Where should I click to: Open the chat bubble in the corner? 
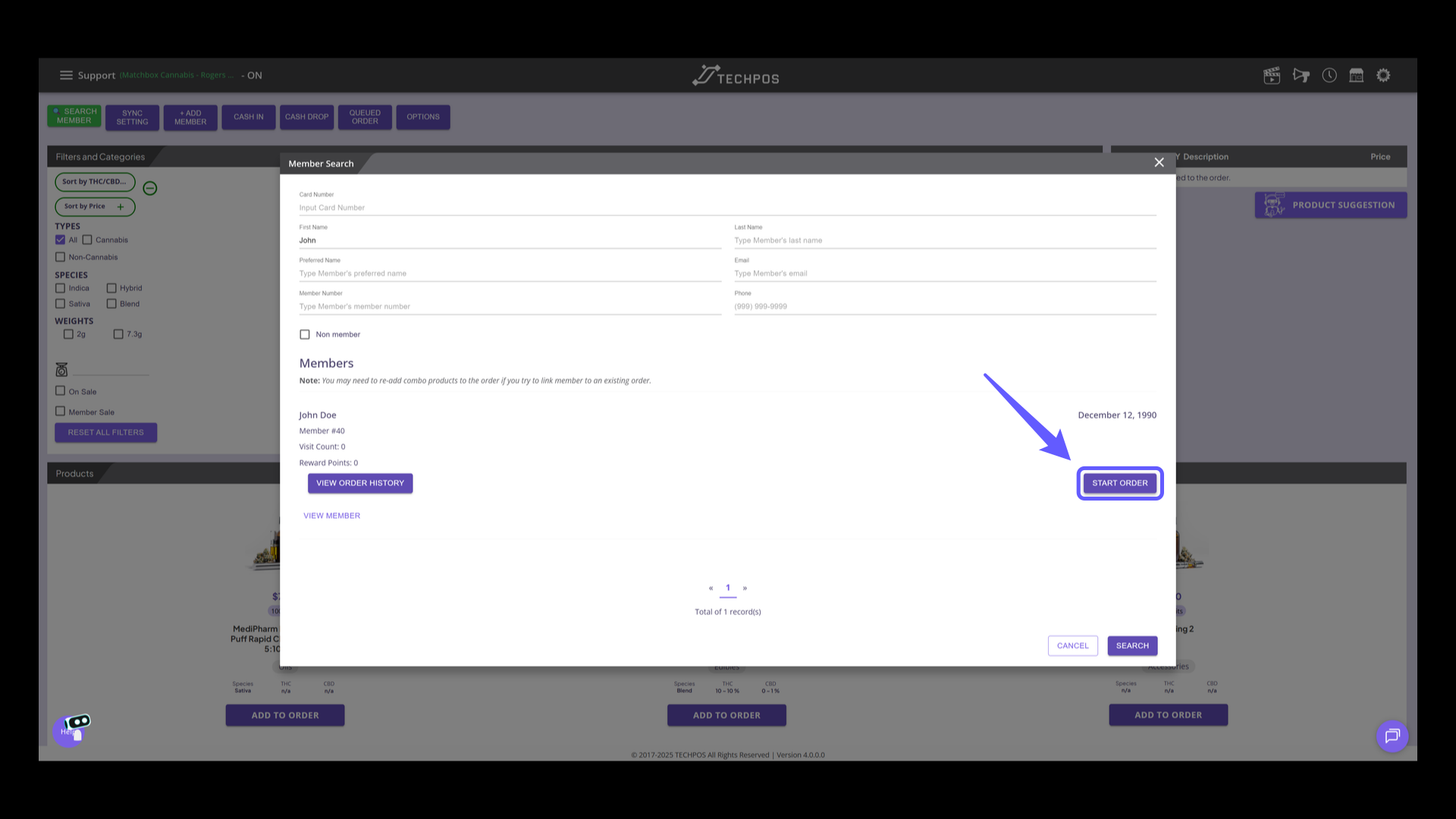click(1392, 736)
